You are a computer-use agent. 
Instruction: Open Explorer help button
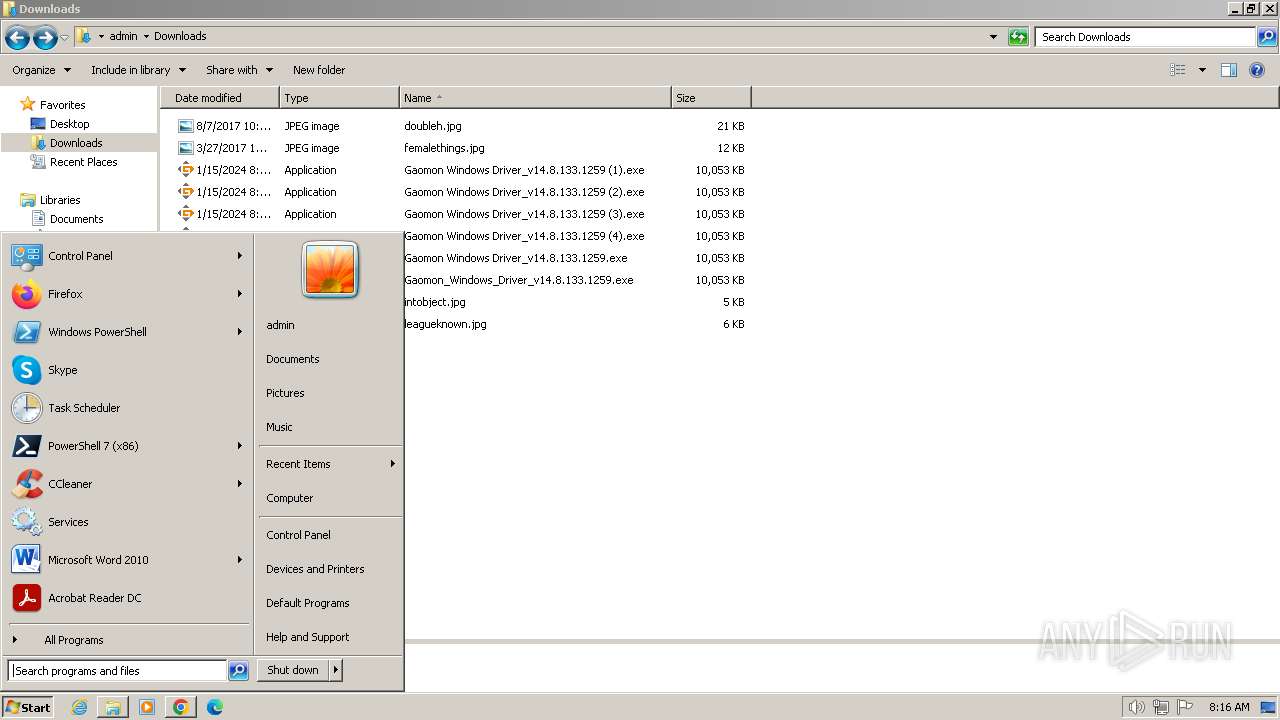pyautogui.click(x=1257, y=70)
